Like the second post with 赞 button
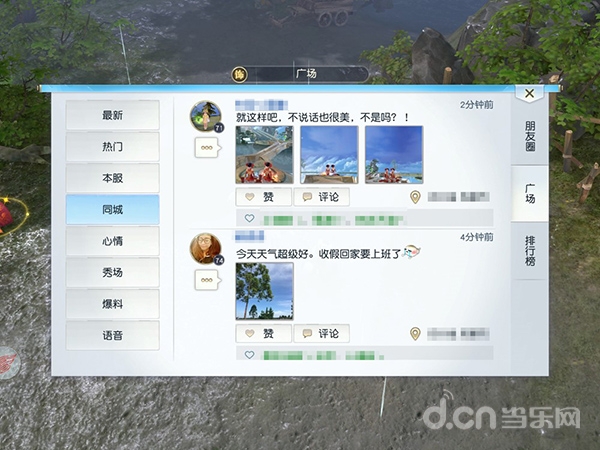This screenshot has height=450, width=600. pyautogui.click(x=262, y=333)
